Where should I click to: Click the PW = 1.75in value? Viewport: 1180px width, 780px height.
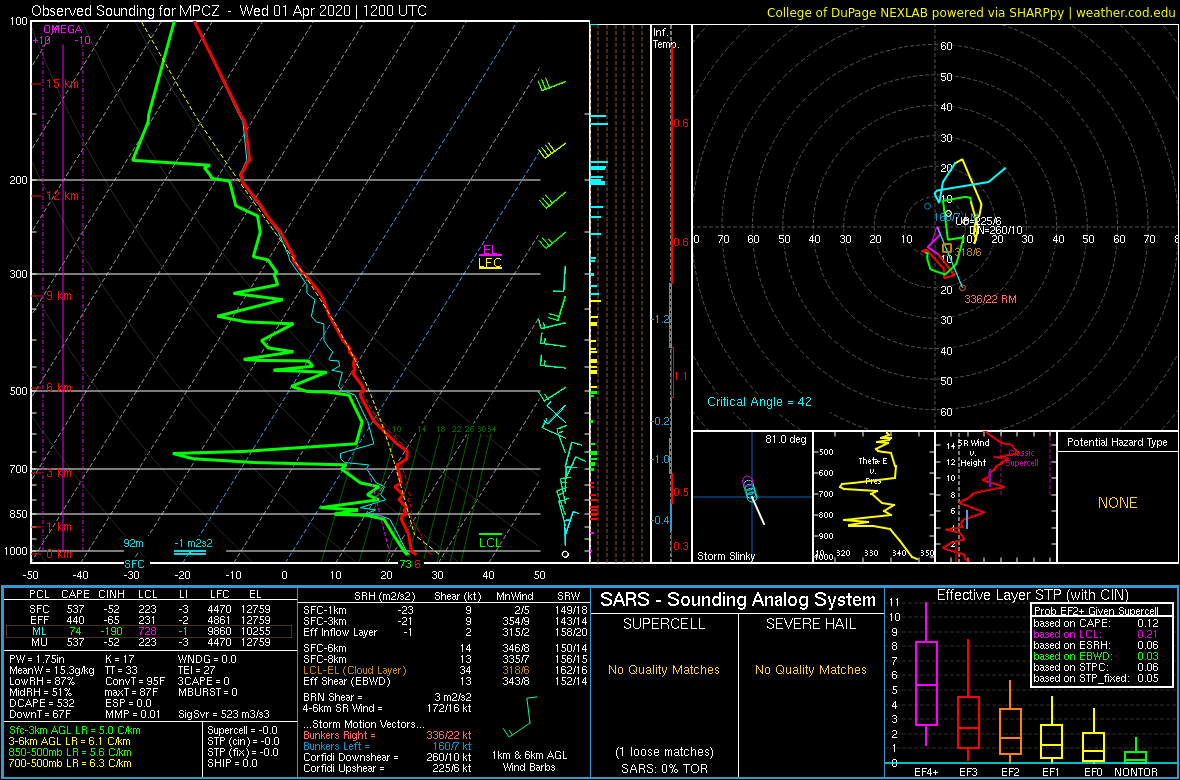40,659
